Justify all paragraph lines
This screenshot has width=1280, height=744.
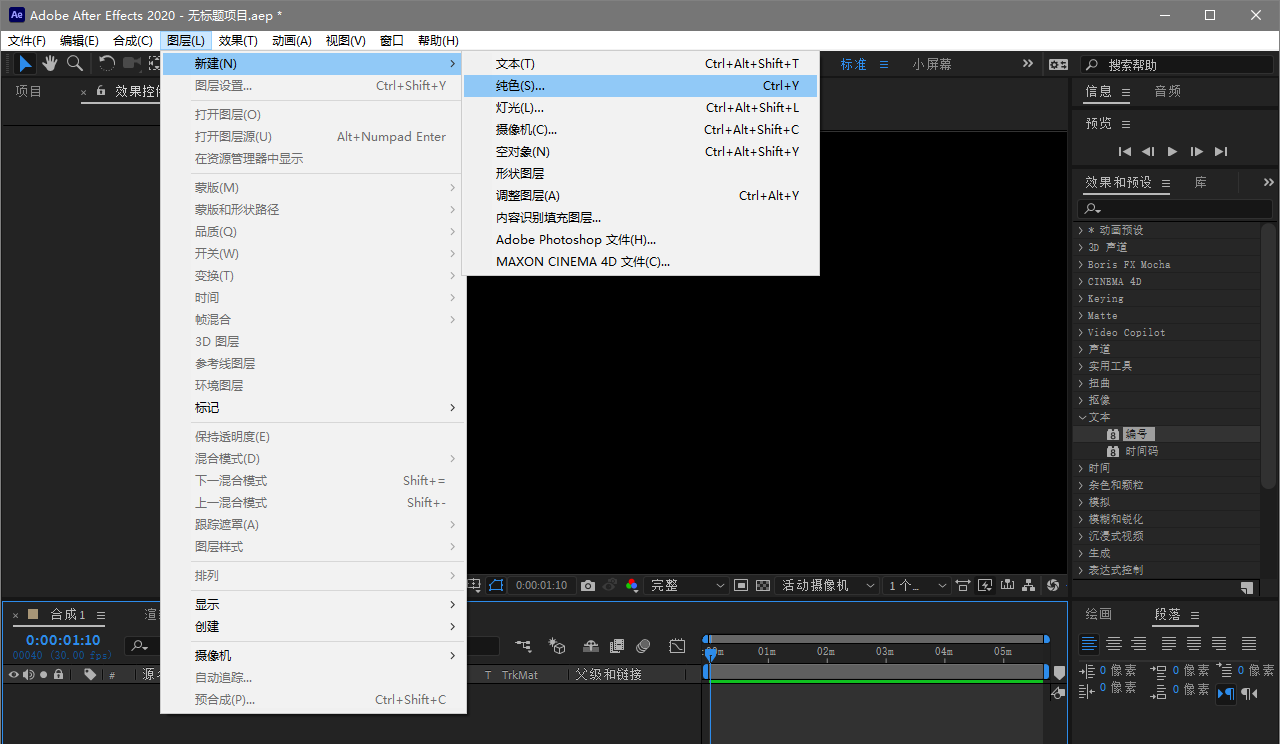point(1249,644)
